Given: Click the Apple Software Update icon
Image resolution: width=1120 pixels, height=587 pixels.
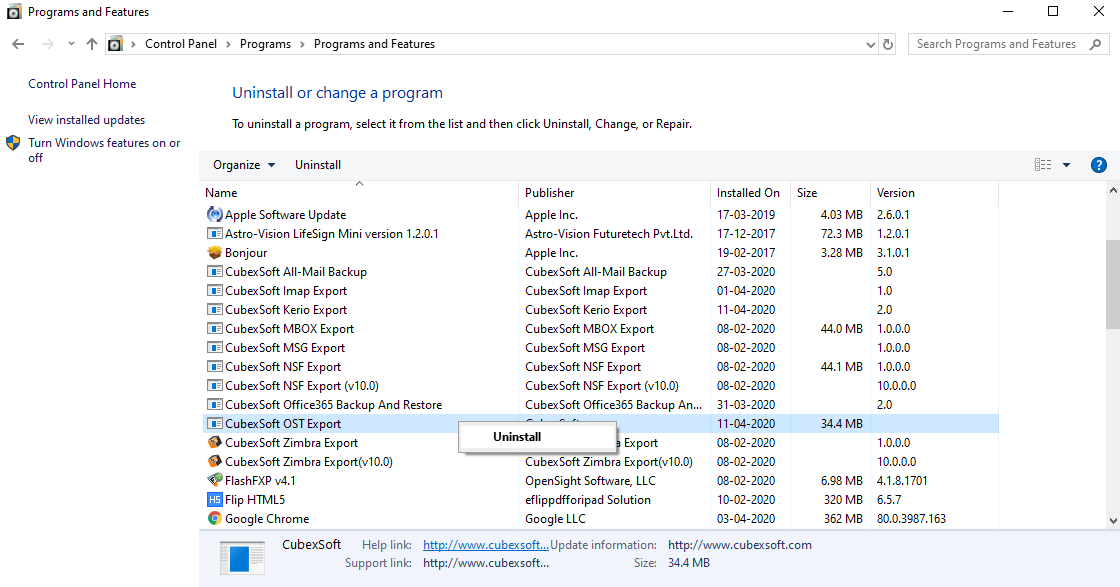Looking at the screenshot, I should pos(214,215).
